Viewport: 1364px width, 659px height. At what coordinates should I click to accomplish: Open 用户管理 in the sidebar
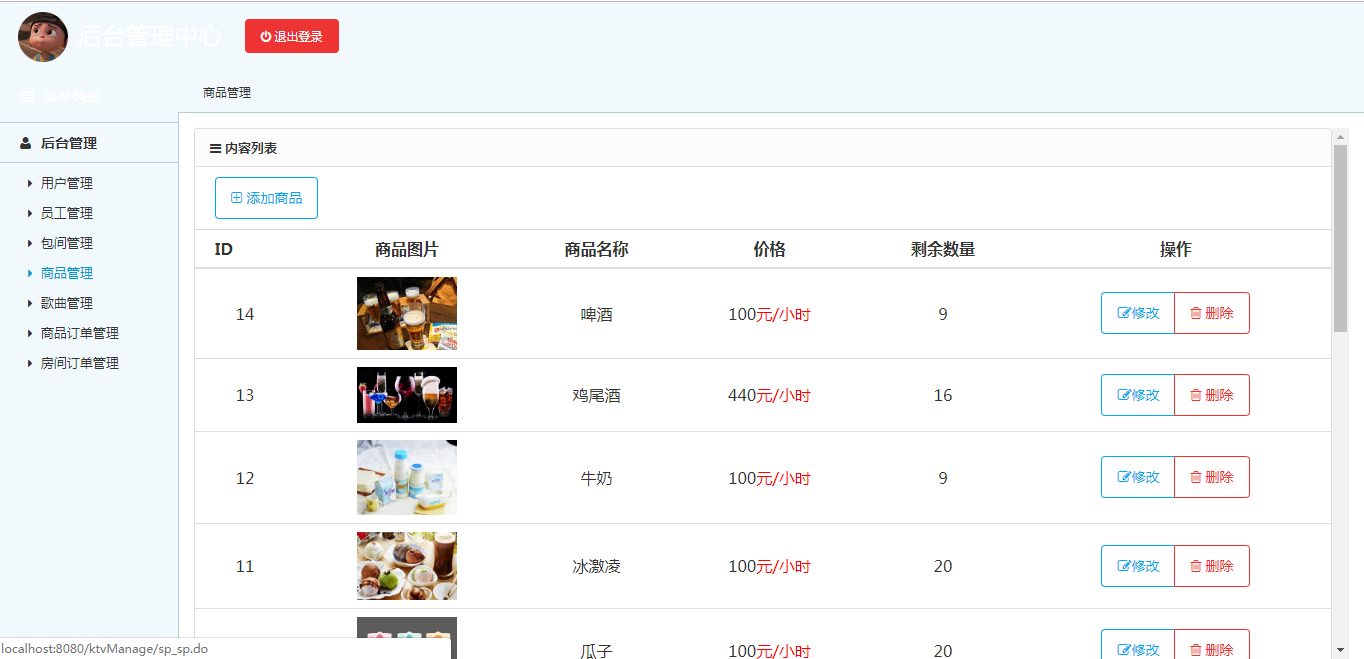[x=67, y=183]
